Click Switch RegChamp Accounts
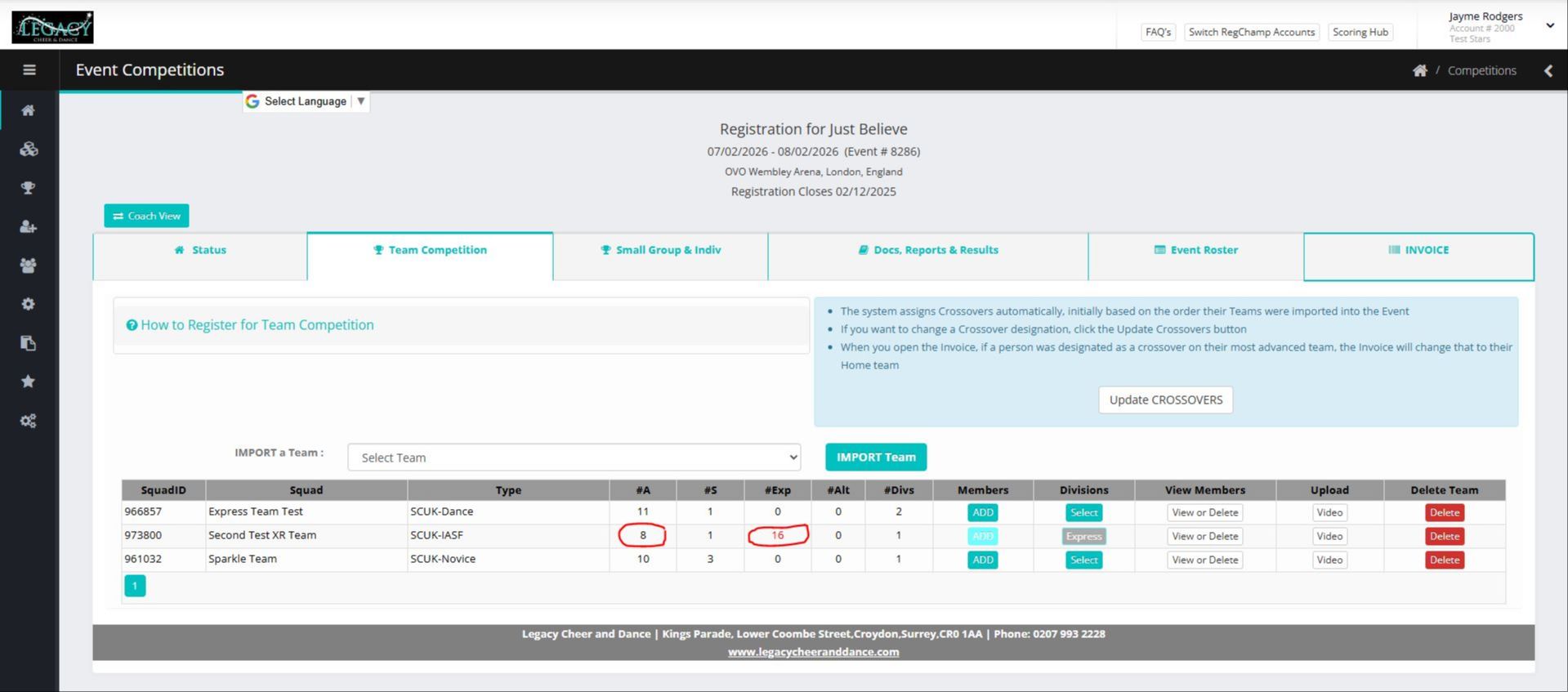 click(x=1252, y=33)
